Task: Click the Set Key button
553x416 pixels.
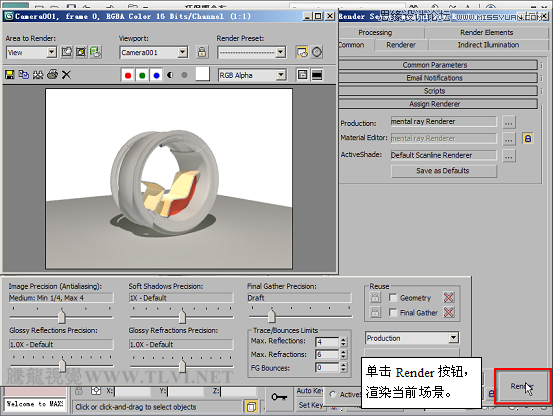Action: pos(310,405)
